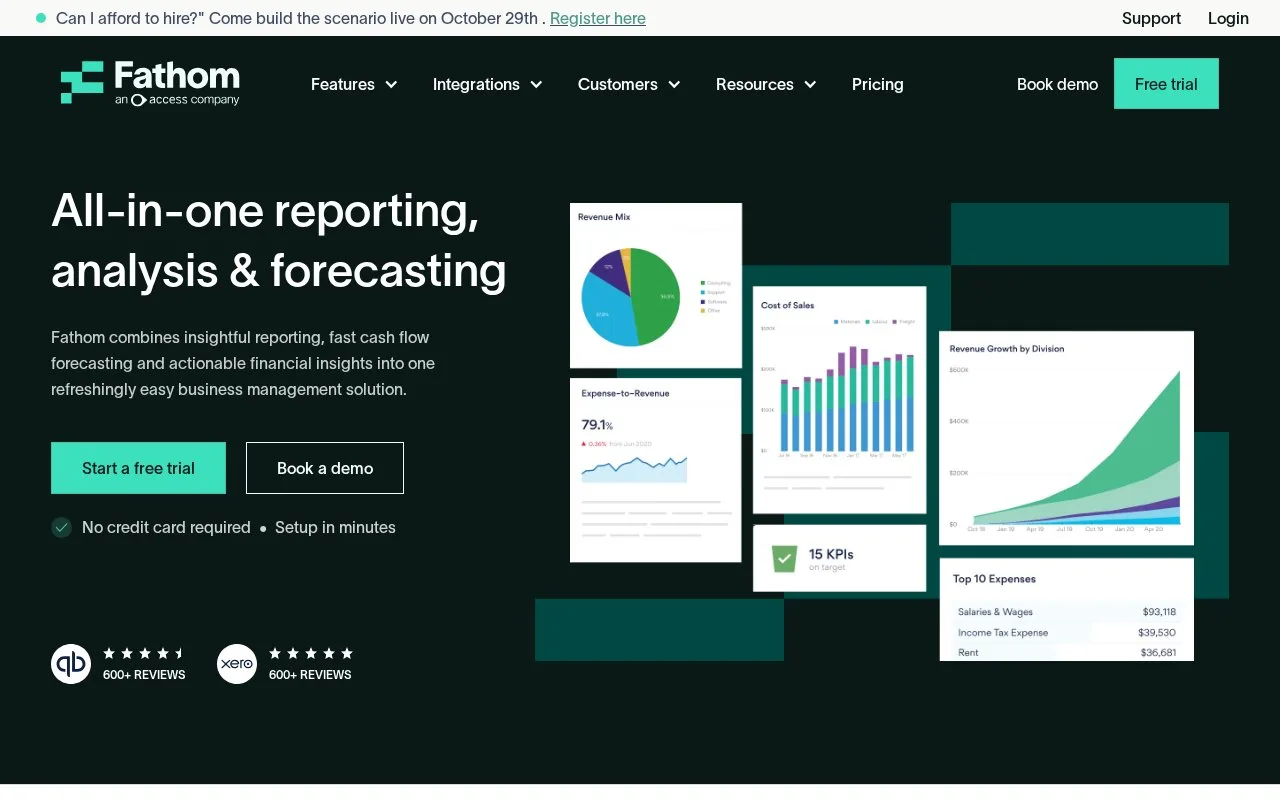Click the green dot beside the announcement

41,18
